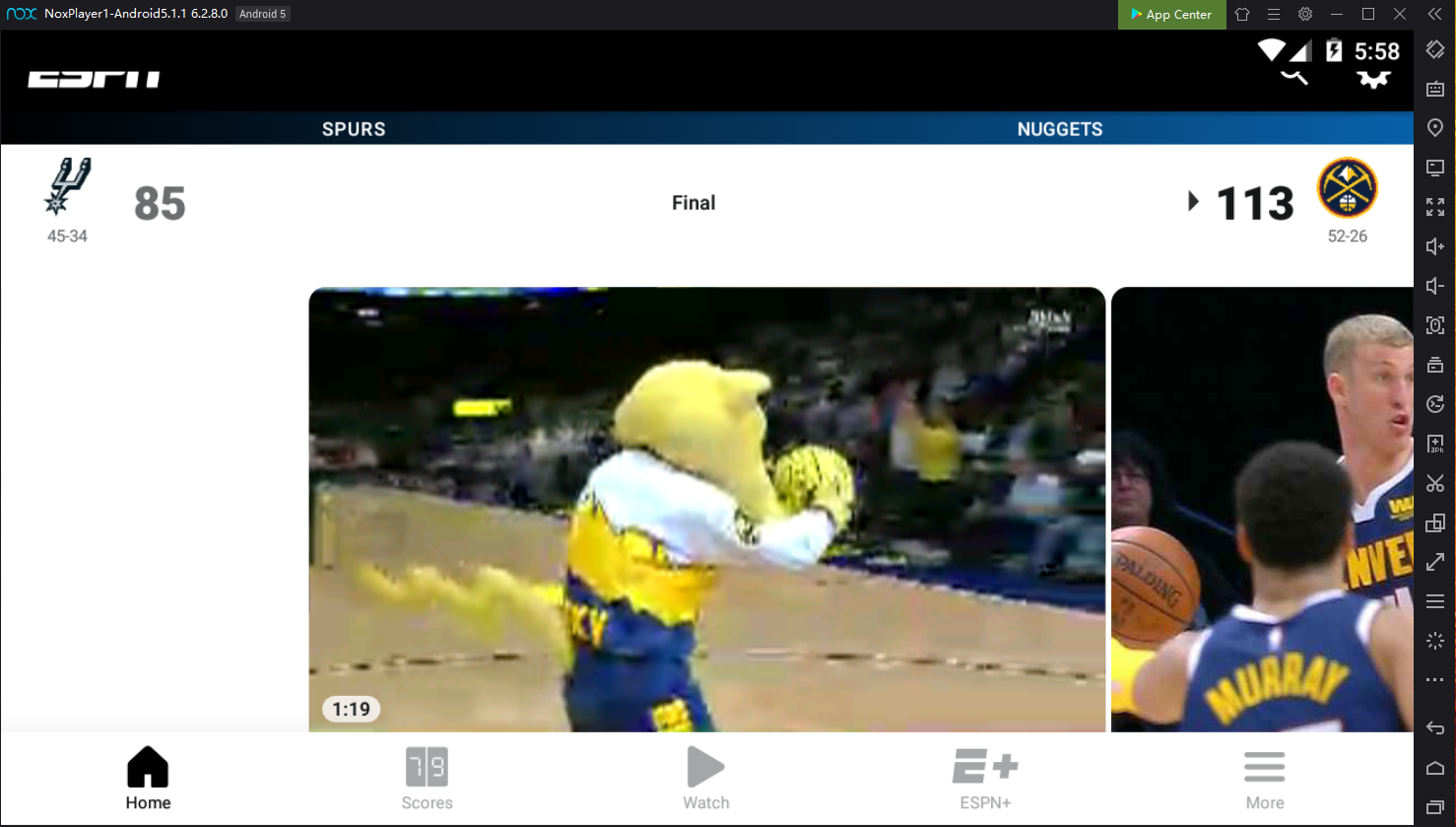Open My Computer shared folder icon
This screenshot has height=827, width=1456.
click(x=1435, y=168)
